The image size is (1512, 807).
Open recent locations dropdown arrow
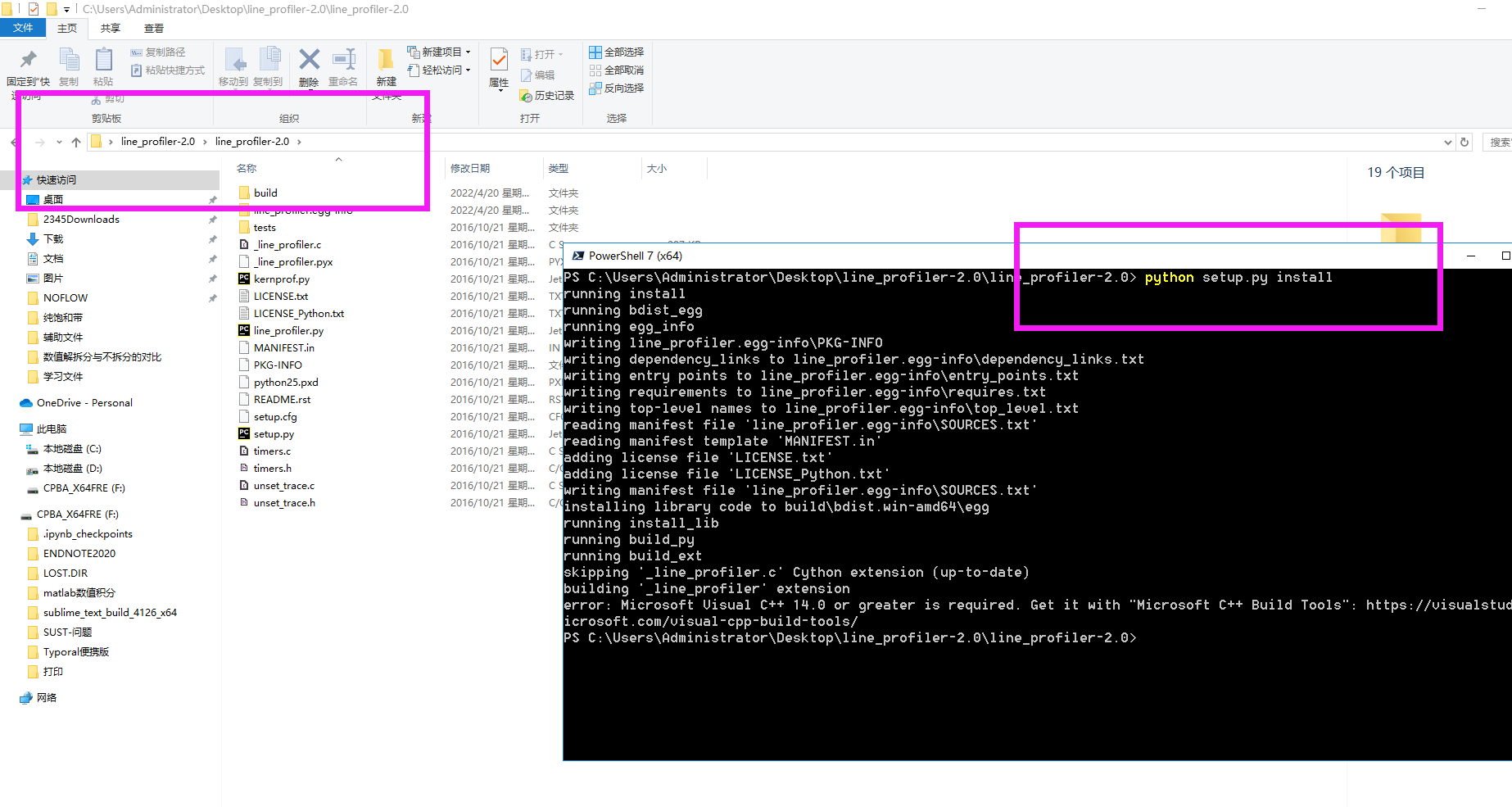[x=59, y=142]
